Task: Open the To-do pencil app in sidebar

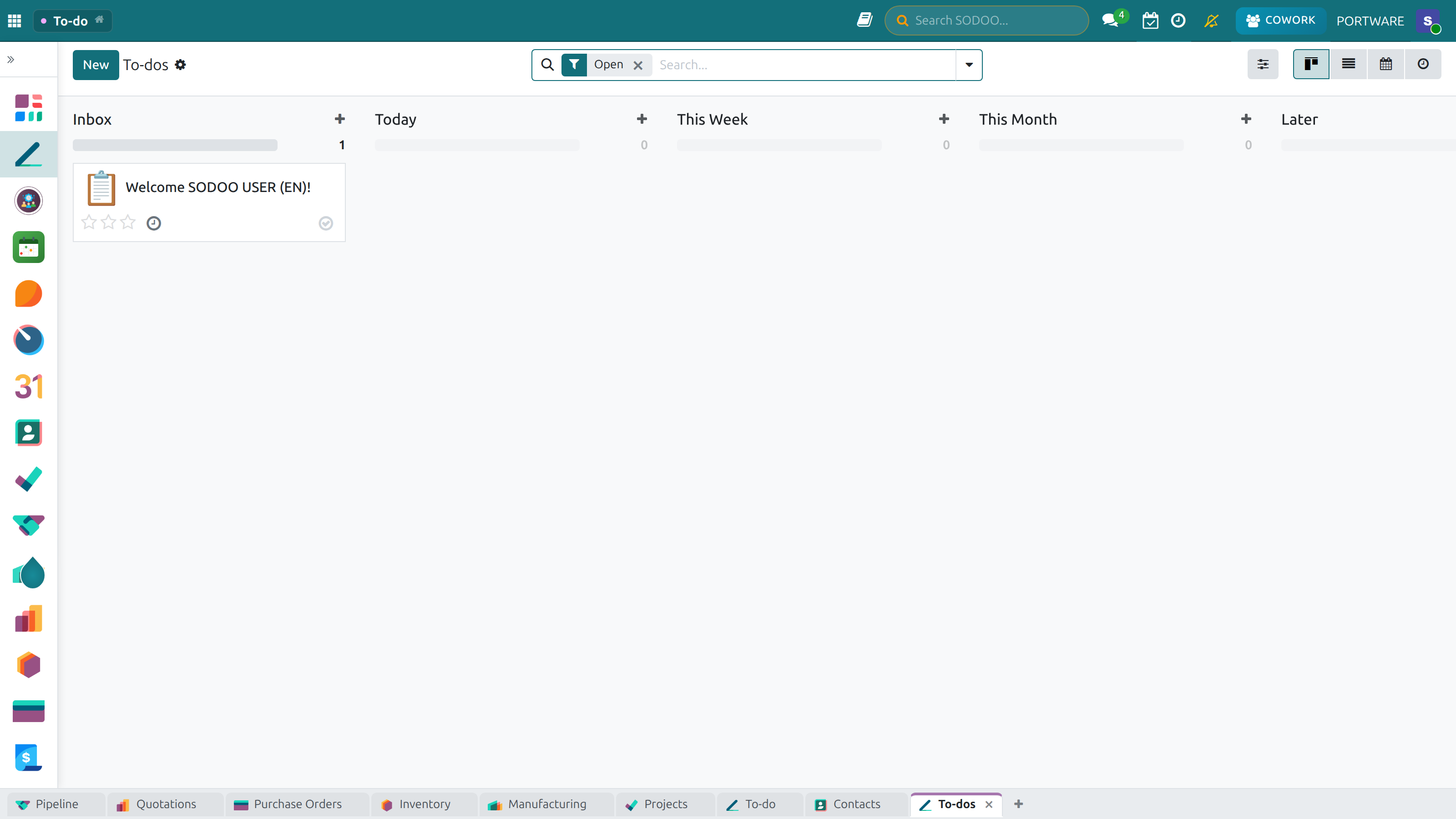Action: click(x=29, y=154)
